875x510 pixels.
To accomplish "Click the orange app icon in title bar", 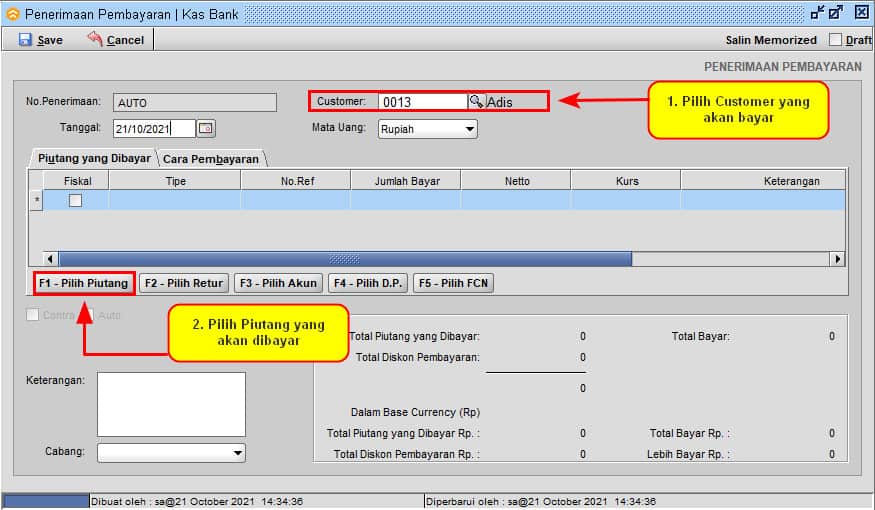I will click(12, 14).
